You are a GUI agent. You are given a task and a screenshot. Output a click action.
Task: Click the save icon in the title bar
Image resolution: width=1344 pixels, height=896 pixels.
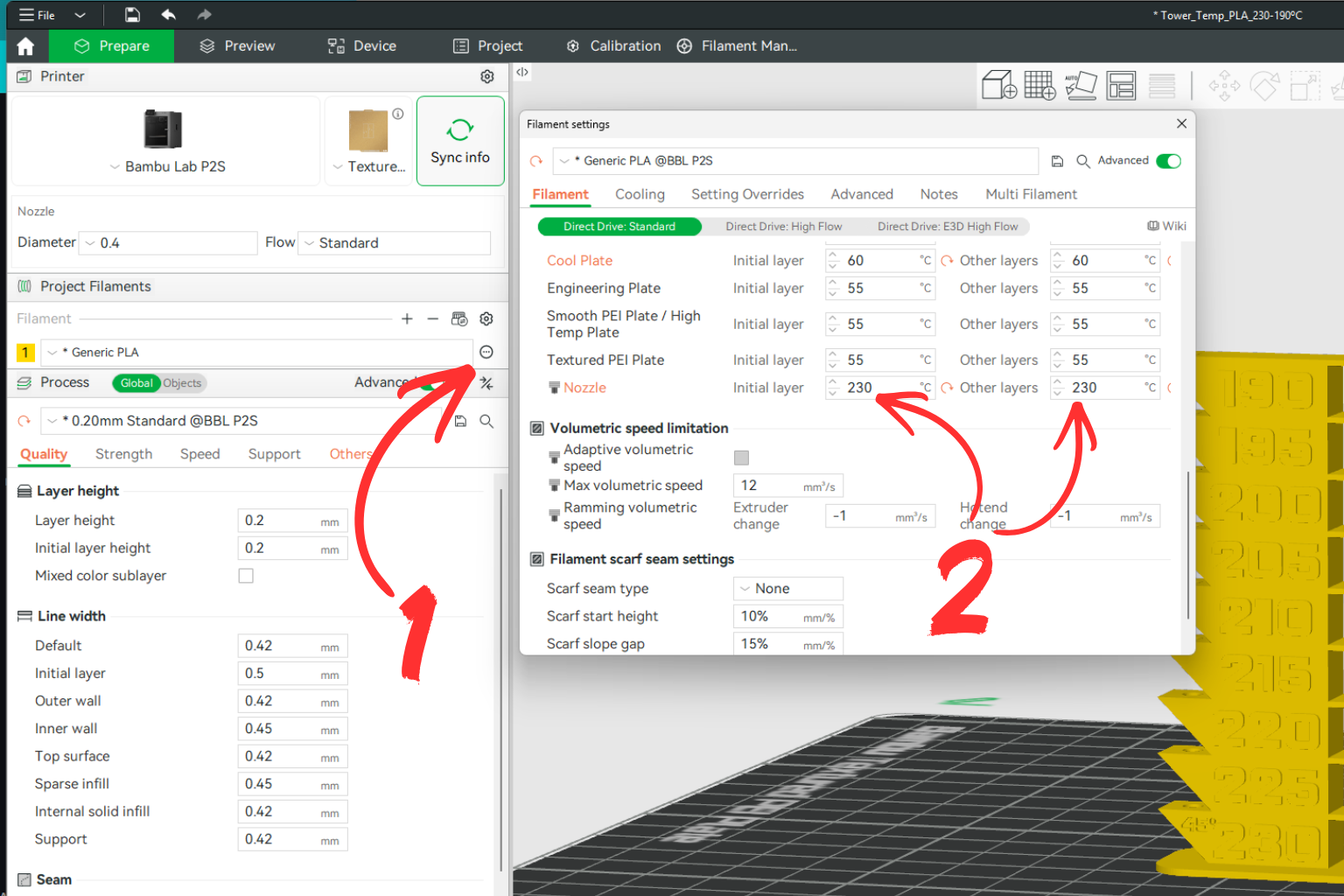(x=132, y=15)
